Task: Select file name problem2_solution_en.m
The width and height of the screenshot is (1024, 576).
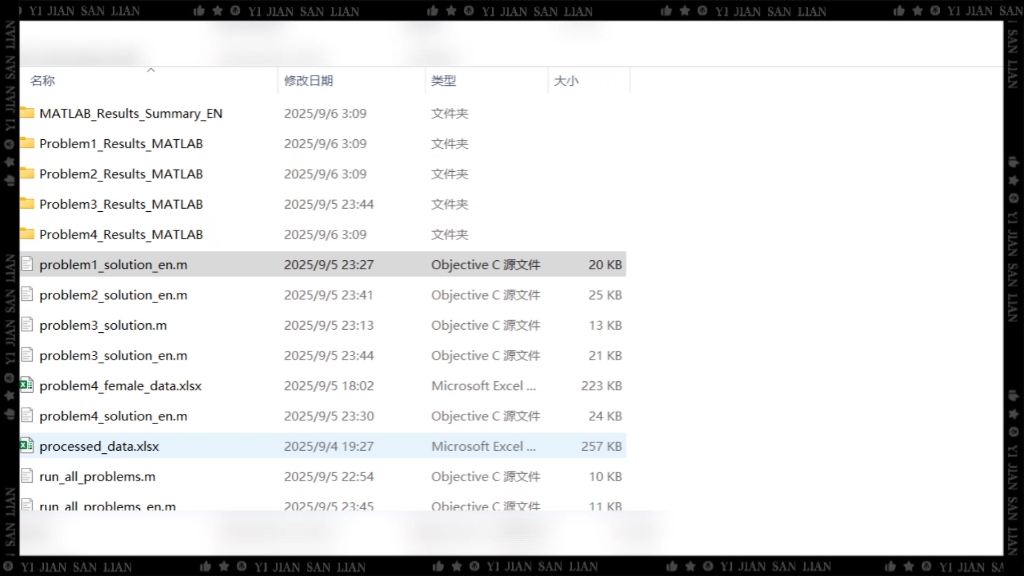Action: tap(113, 295)
